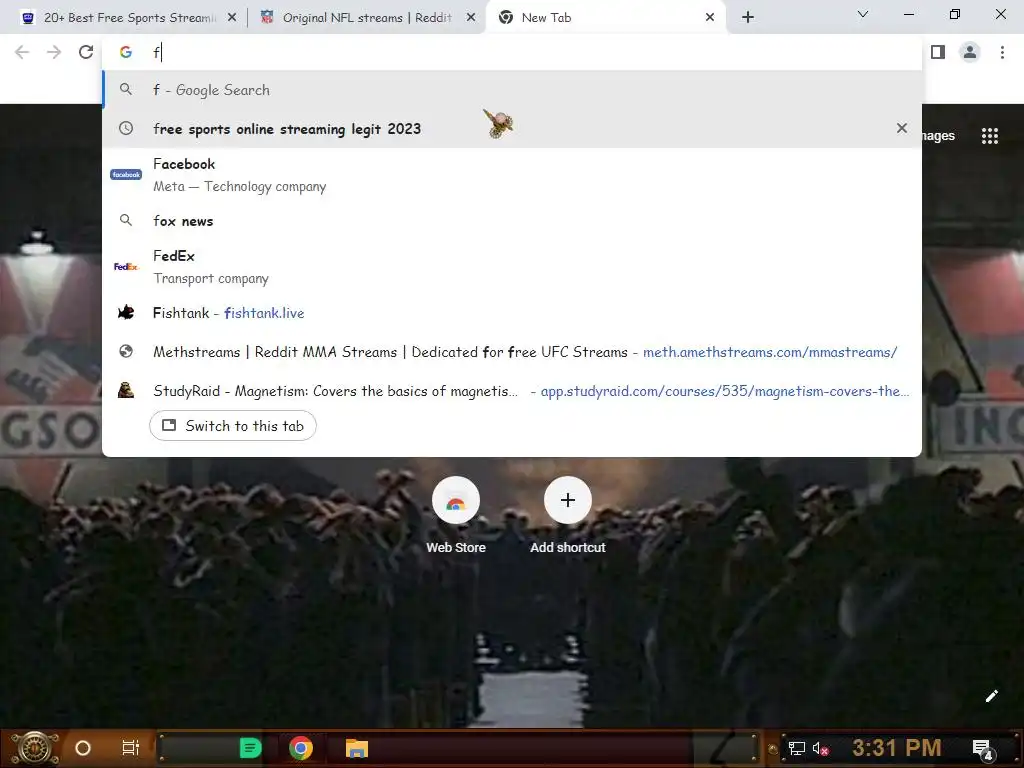Screen dimensions: 1024x768
Task: Click the Fishtank fish icon
Action: click(x=126, y=313)
